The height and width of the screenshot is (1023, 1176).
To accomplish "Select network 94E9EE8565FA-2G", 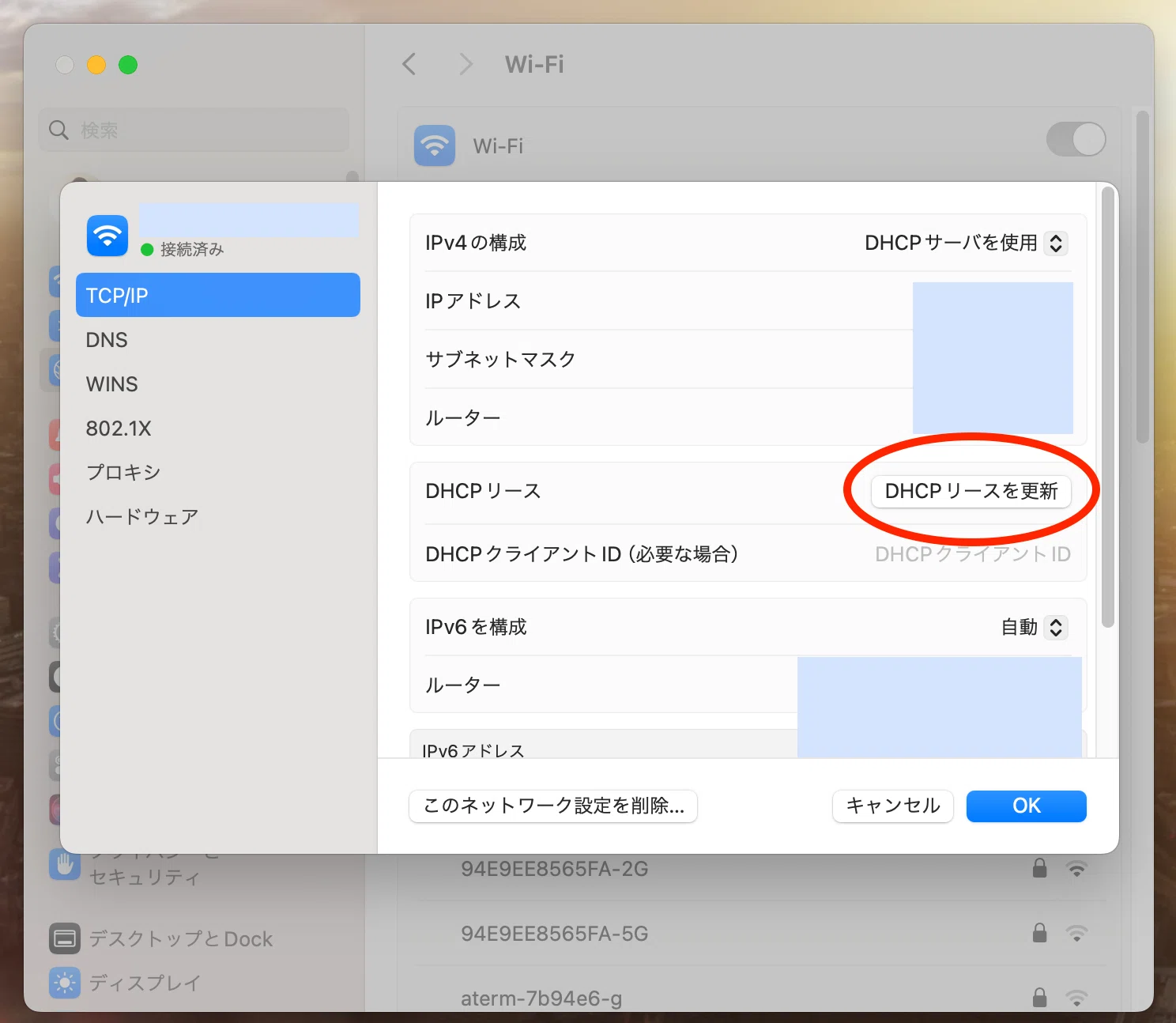I will (x=555, y=869).
